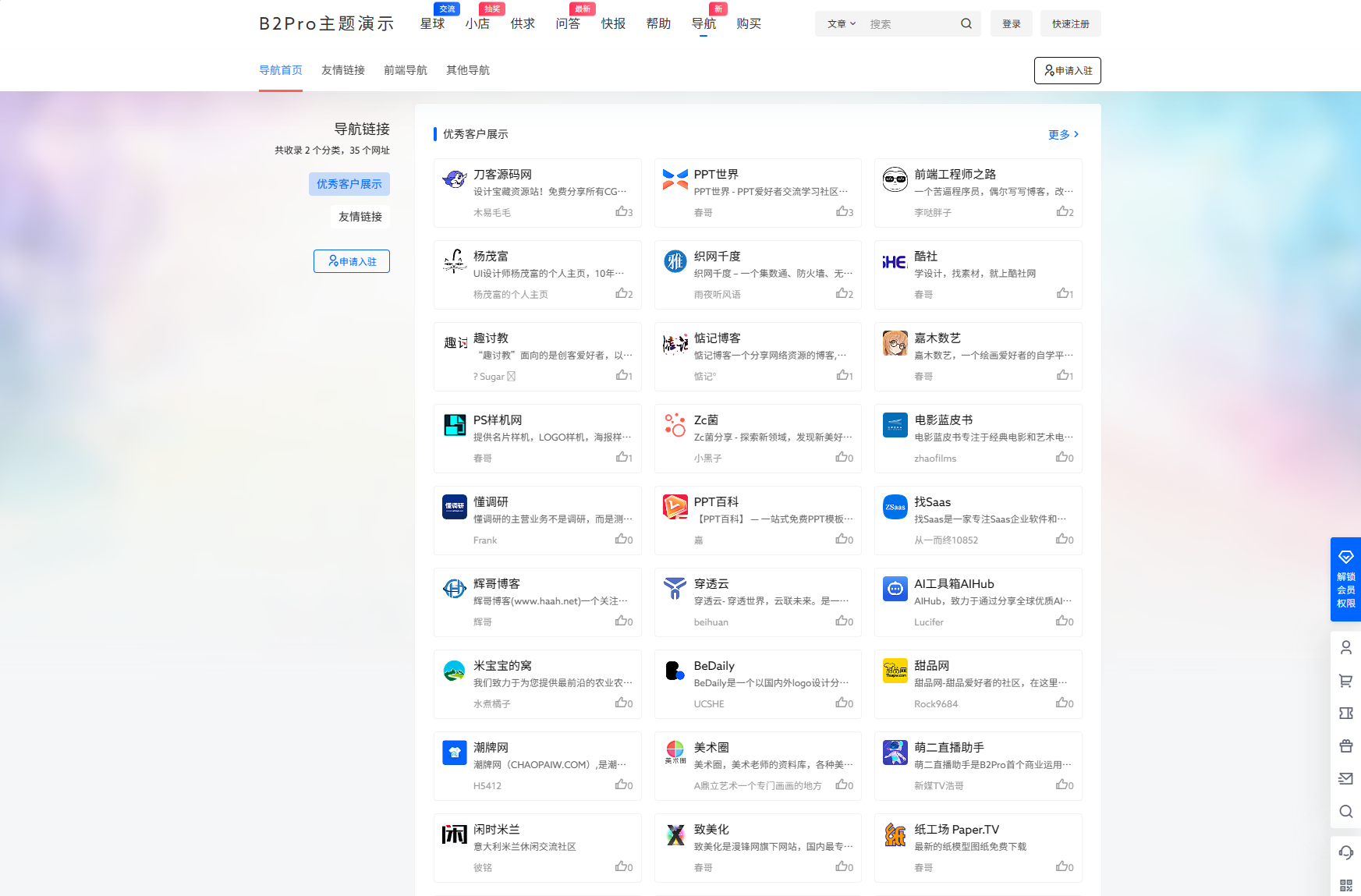Open the user profile icon in right sidebar
Viewport: 1361px width, 896px height.
1345,647
